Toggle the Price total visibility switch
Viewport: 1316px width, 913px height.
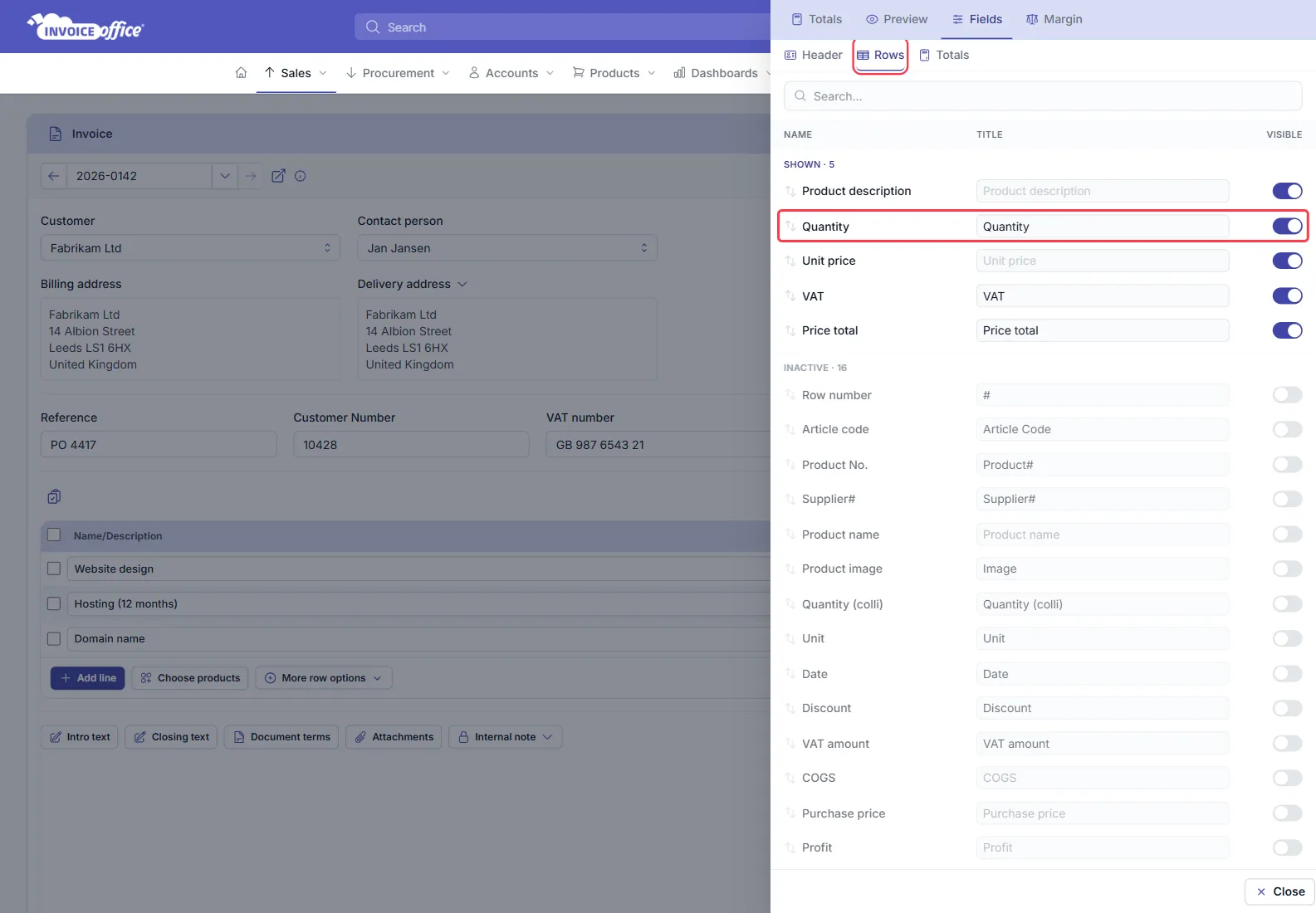pos(1287,330)
